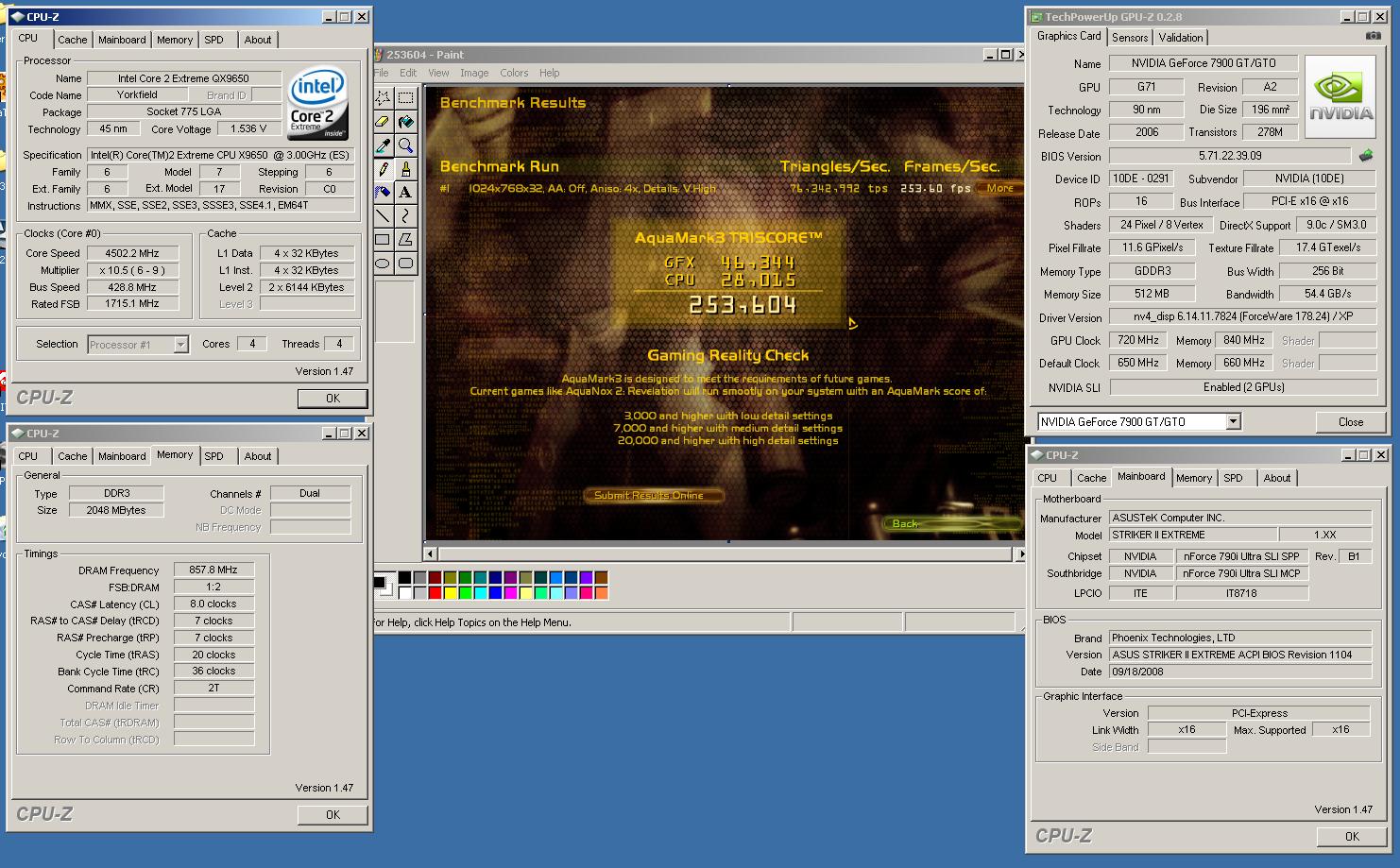
Task: Click Paint's right horizontal scroll arrow
Action: [x=1018, y=553]
